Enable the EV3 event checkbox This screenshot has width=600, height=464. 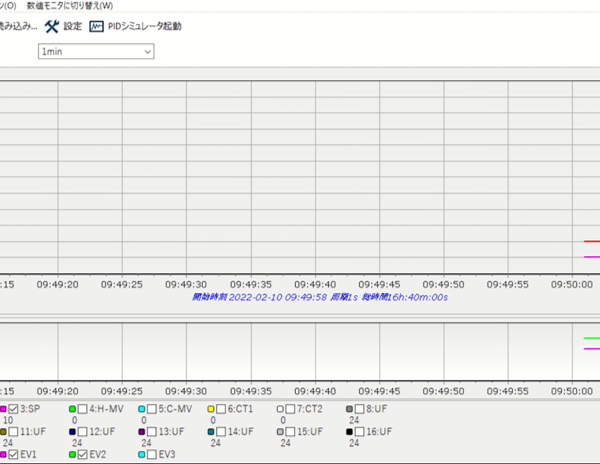(x=152, y=455)
